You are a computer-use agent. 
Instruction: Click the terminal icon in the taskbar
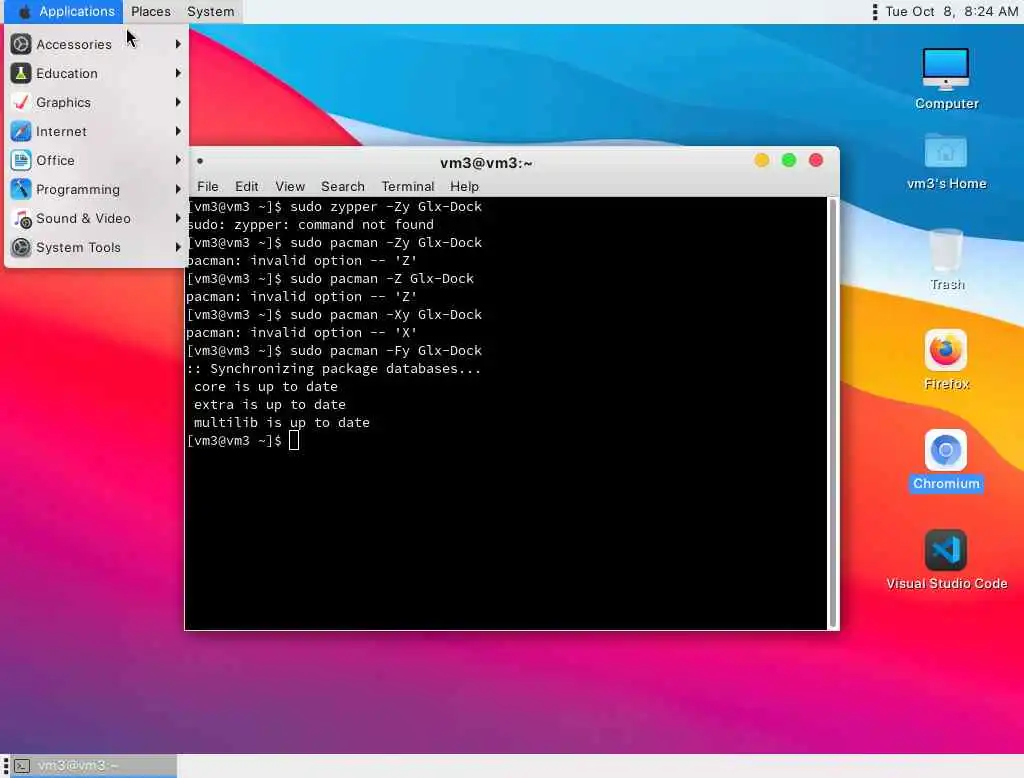coord(22,766)
